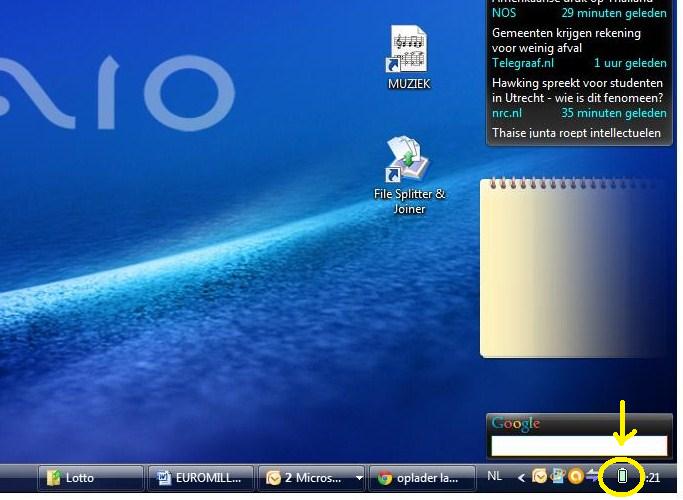This screenshot has height=500, width=683.
Task: Open headline Thaise junta roept intellectuelen
Action: pyautogui.click(x=576, y=133)
